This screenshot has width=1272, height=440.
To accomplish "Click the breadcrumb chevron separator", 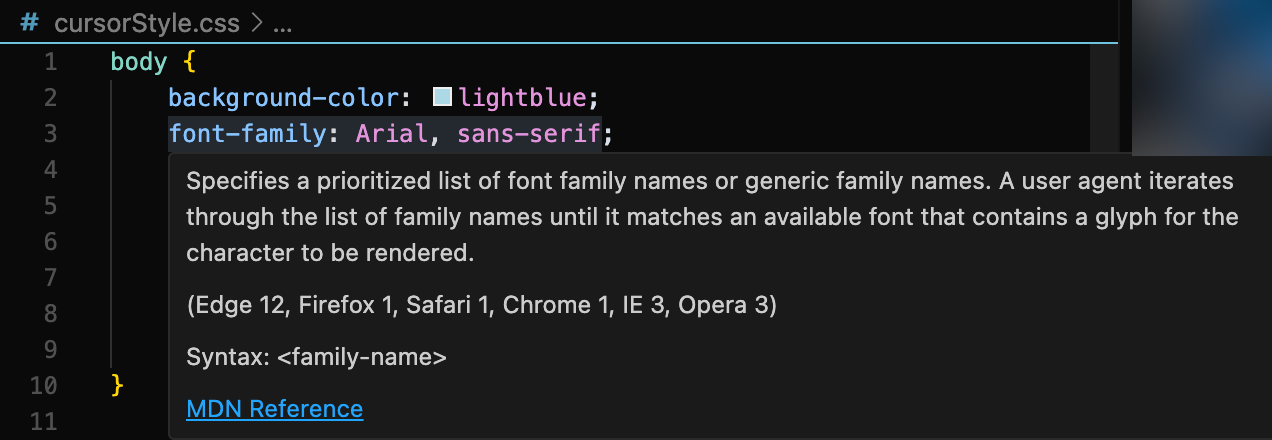I will click(x=258, y=23).
